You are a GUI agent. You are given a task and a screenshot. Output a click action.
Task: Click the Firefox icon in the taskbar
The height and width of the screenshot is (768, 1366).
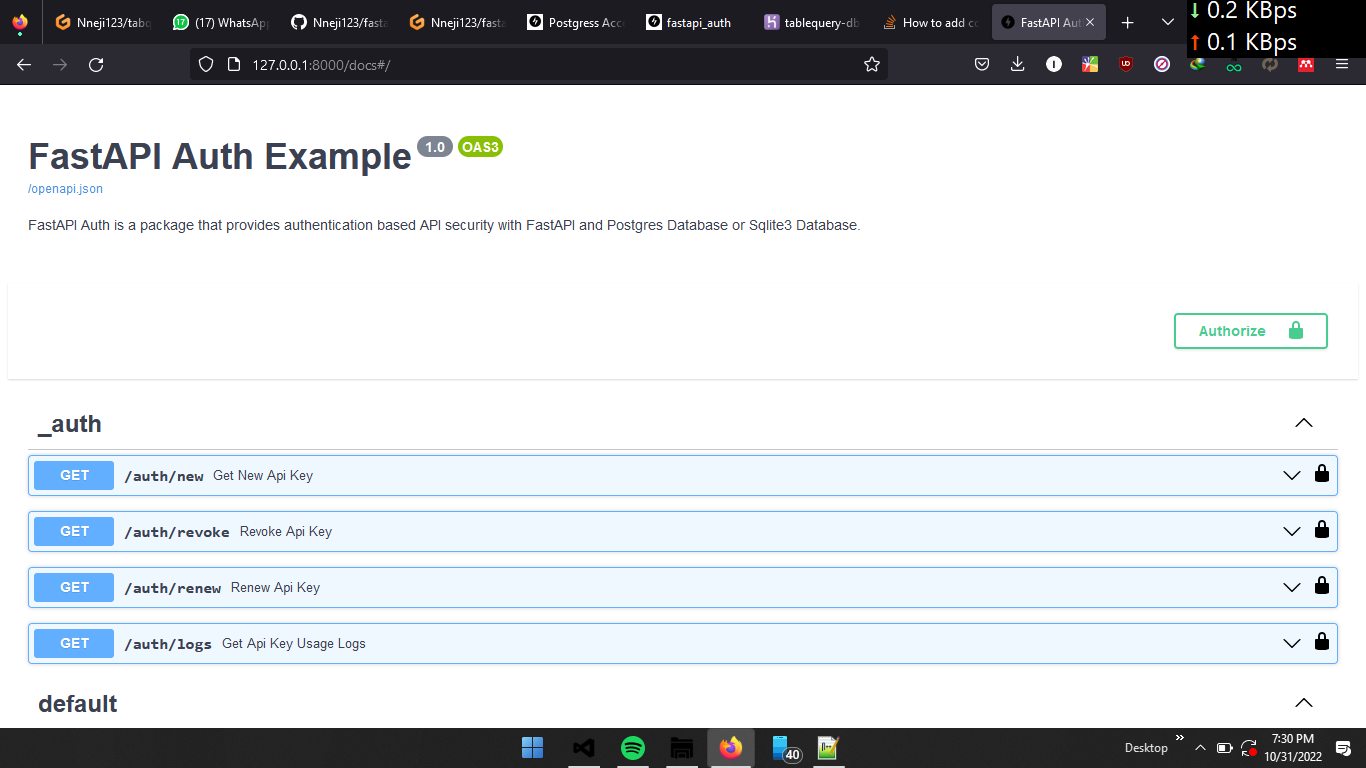pos(731,747)
